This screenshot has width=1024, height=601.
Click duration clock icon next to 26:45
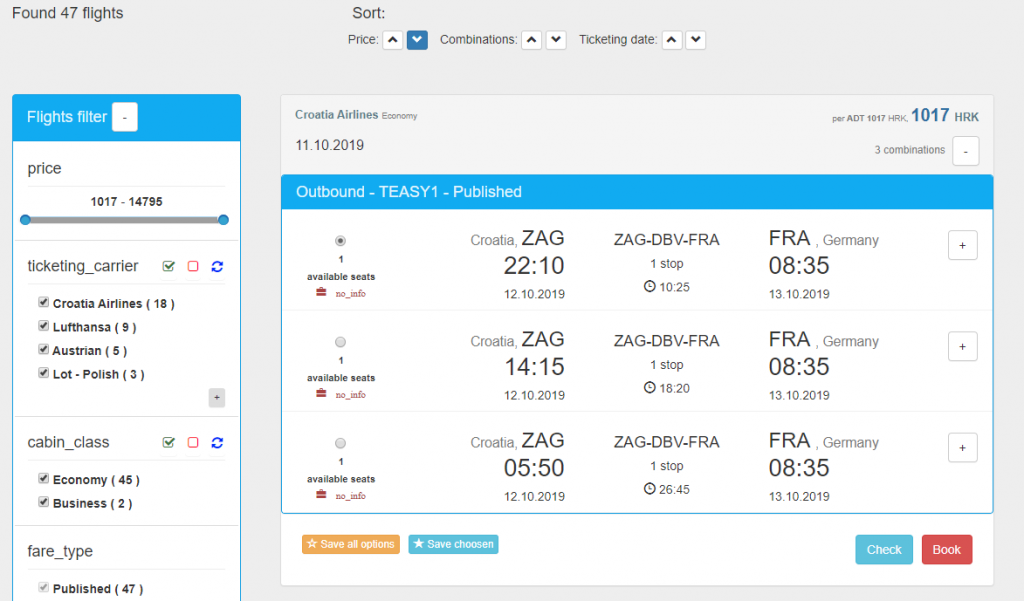[x=649, y=489]
